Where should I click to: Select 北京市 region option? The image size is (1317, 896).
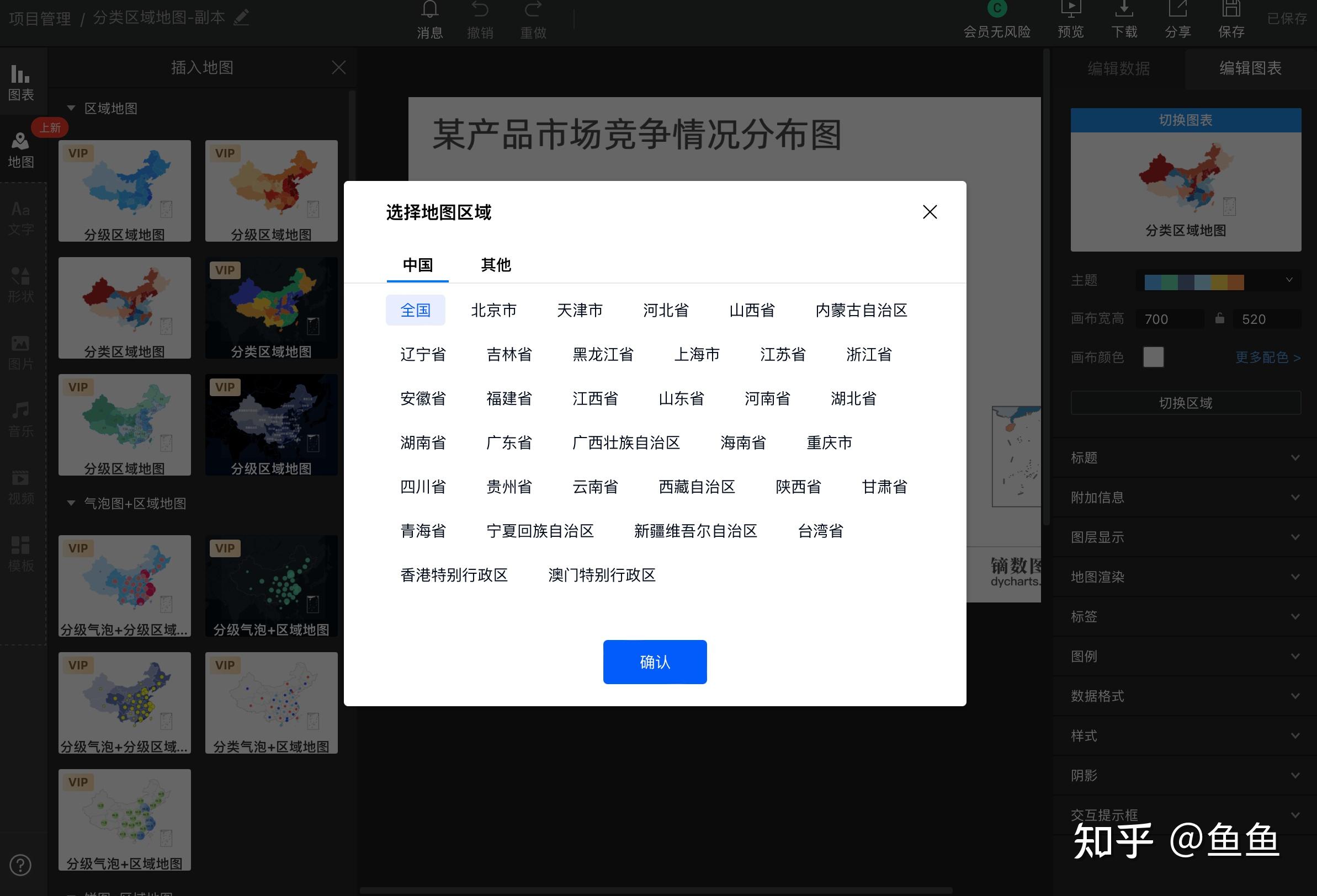493,310
